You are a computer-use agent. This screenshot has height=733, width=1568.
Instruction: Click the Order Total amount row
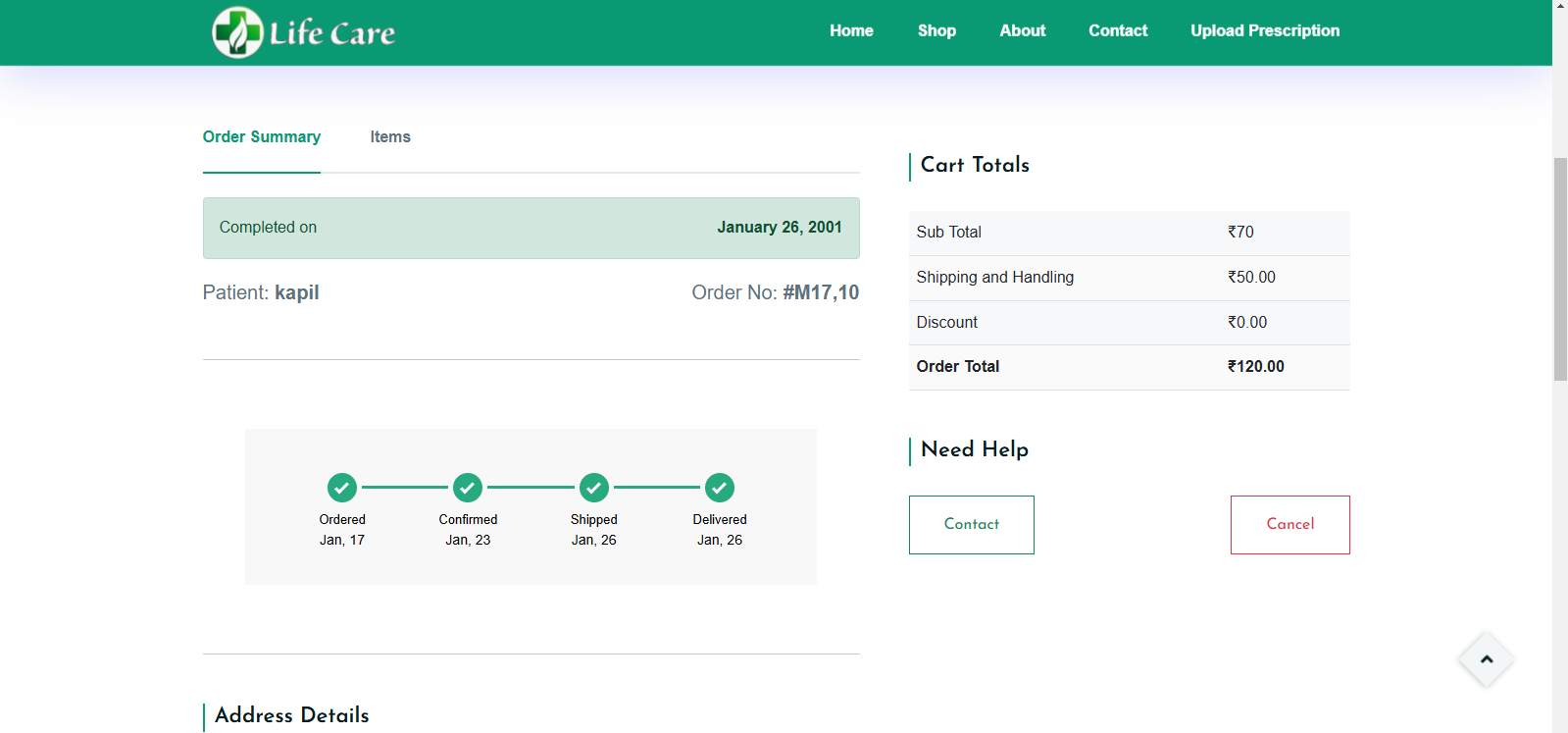(1129, 367)
